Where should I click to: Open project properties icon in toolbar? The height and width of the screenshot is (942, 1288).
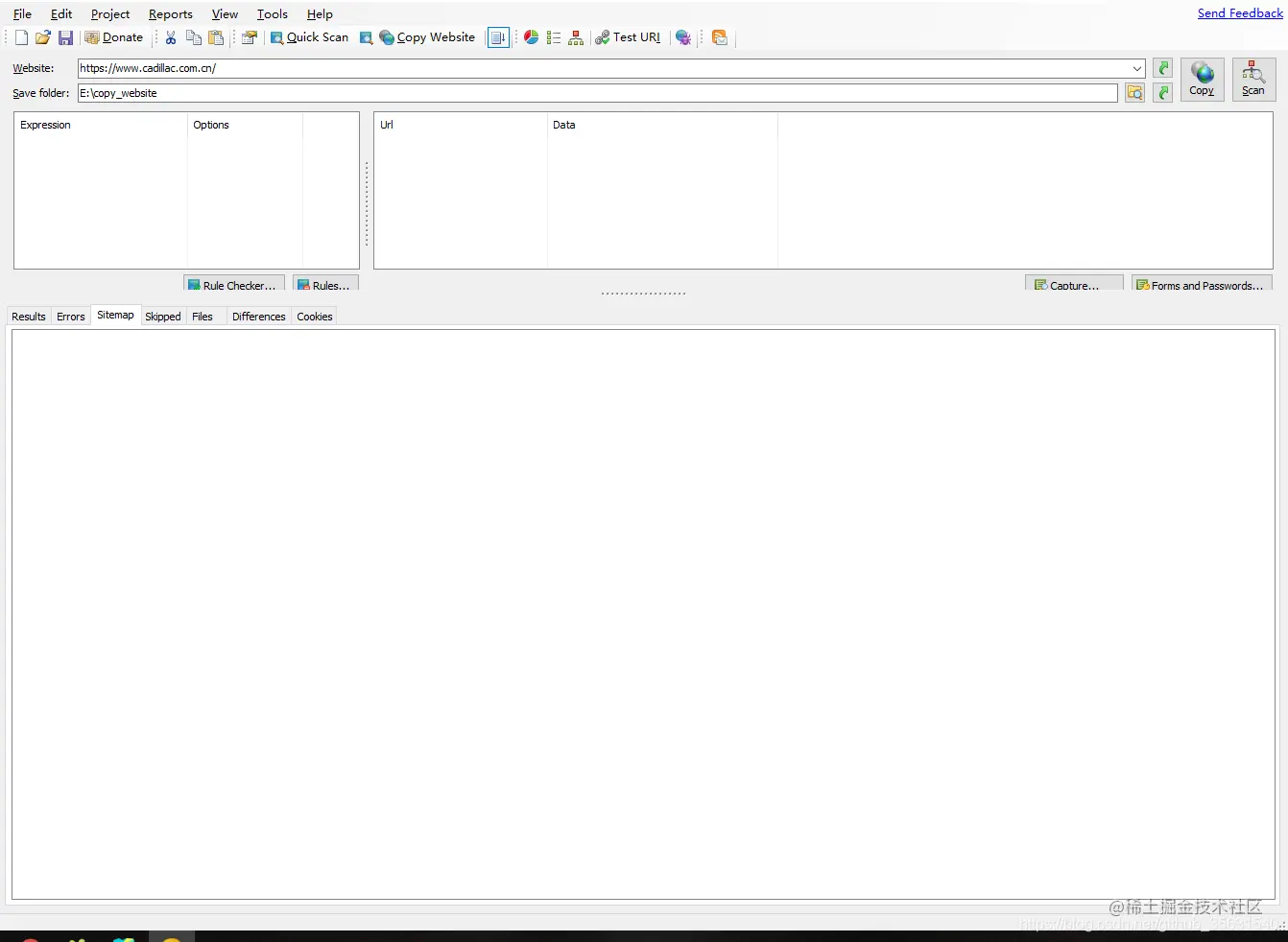(x=250, y=37)
